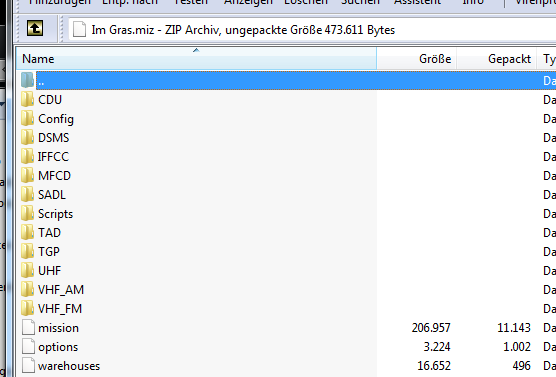
Task: Click options size value 3.224
Action: pos(437,346)
